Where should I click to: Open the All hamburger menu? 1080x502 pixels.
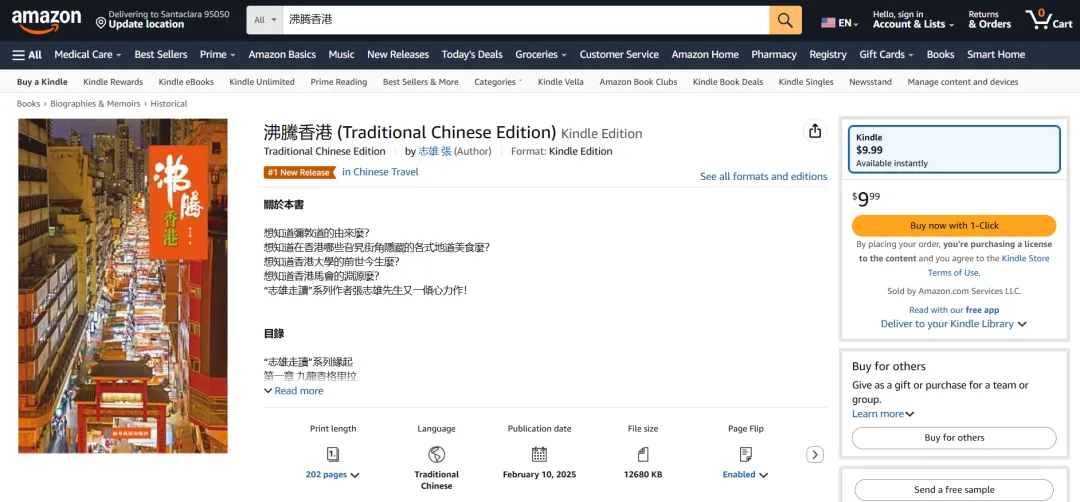coord(27,54)
